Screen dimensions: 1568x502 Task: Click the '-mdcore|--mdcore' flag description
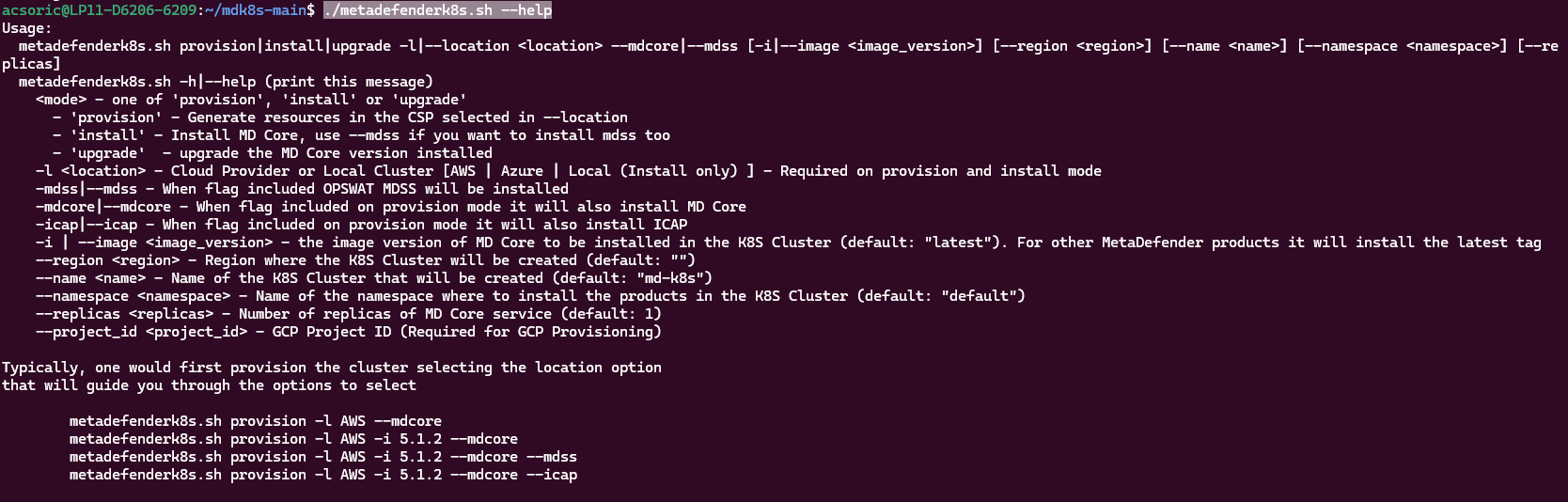click(391, 207)
